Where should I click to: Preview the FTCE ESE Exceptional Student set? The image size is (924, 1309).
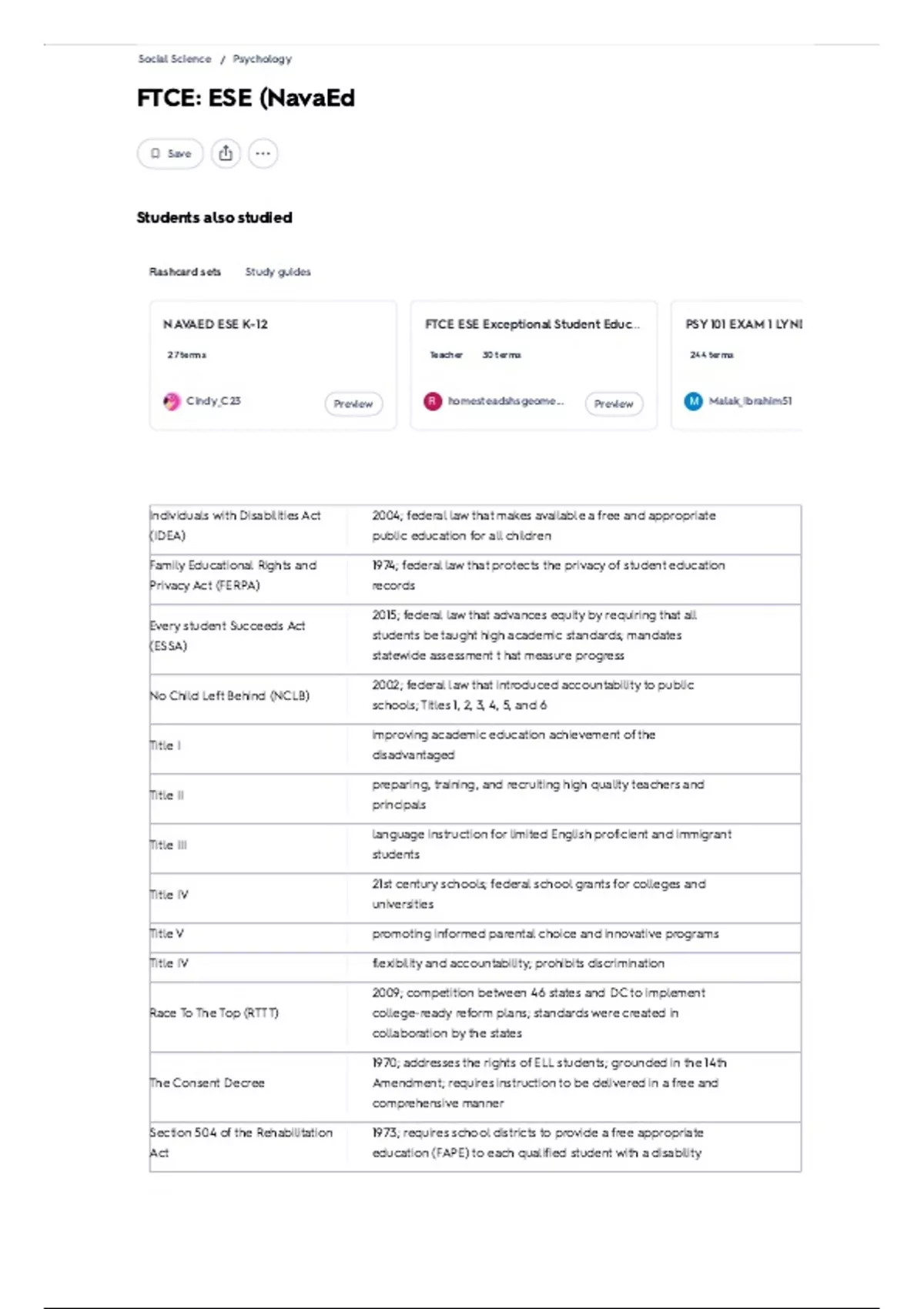[614, 403]
